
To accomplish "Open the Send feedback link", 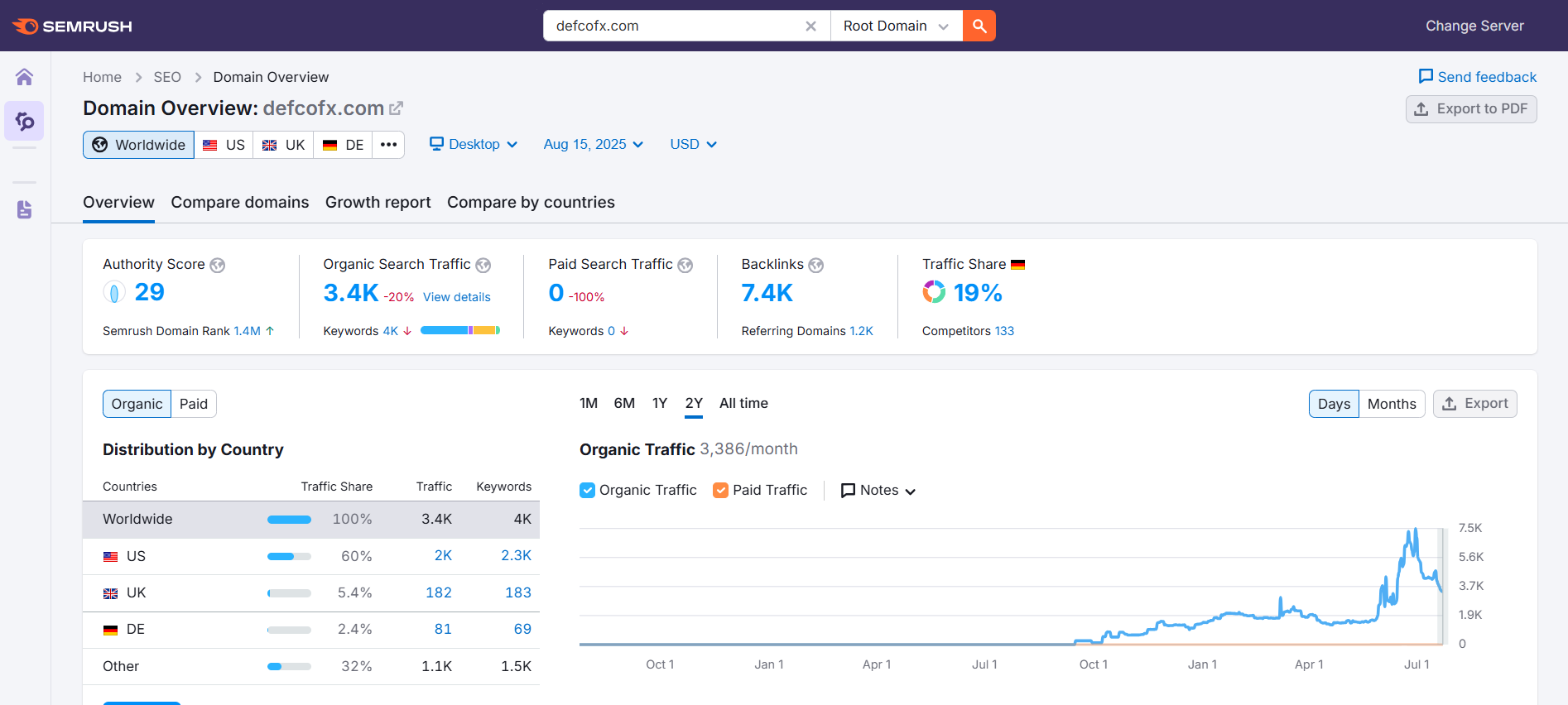I will click(1477, 77).
